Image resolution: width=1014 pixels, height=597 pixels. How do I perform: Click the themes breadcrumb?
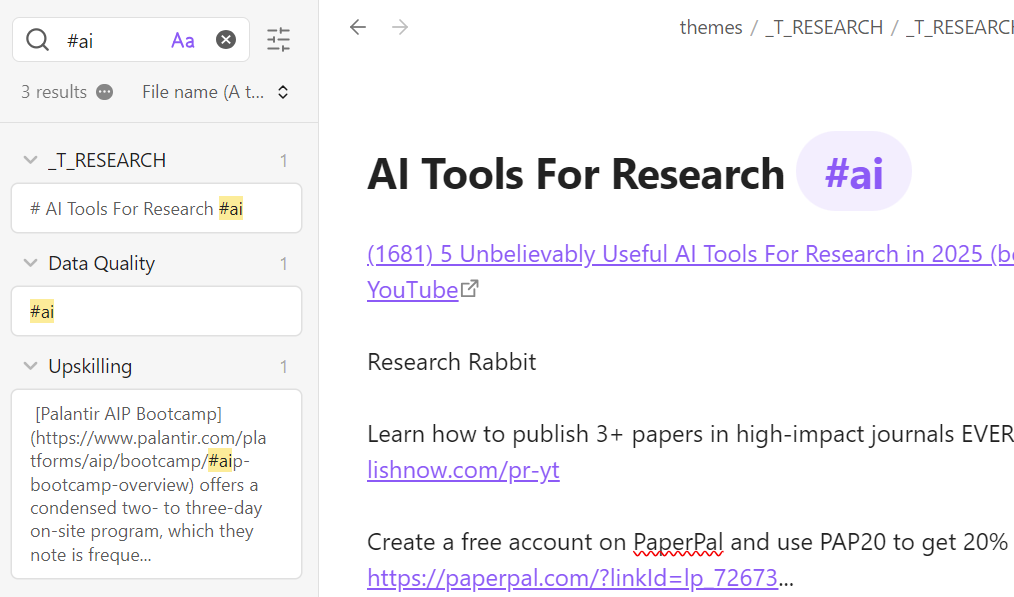click(x=710, y=27)
